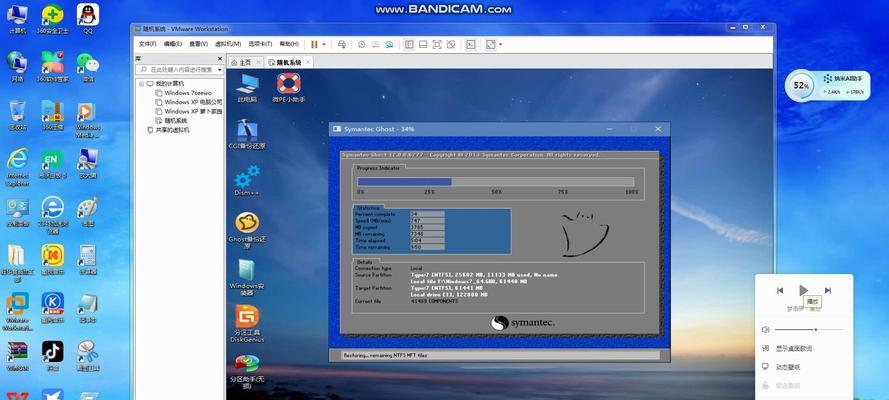The width and height of the screenshot is (889, 400).
Task: Click 显示桌面歌词 option
Action: point(794,348)
